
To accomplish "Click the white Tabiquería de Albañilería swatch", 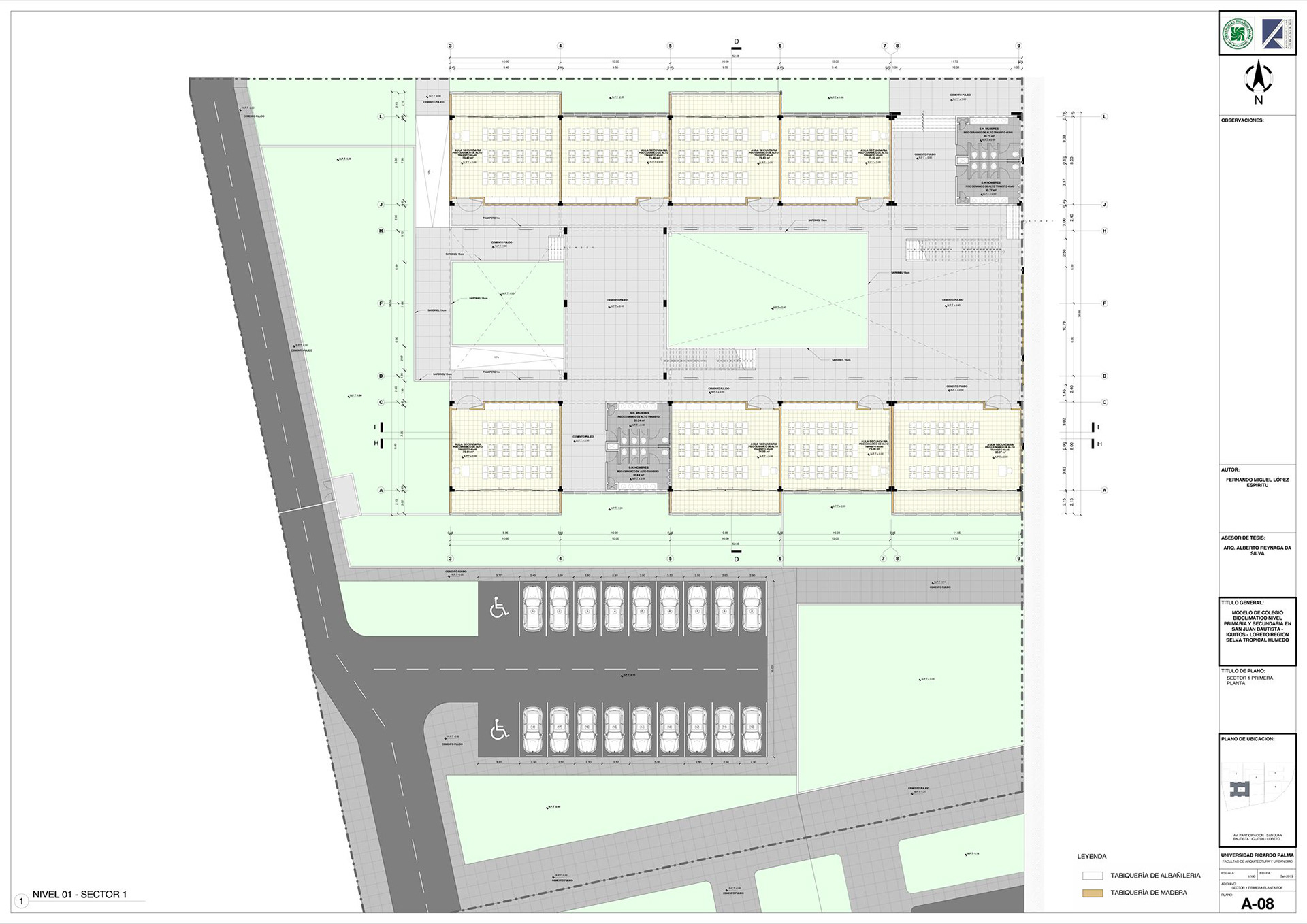I will [1092, 876].
